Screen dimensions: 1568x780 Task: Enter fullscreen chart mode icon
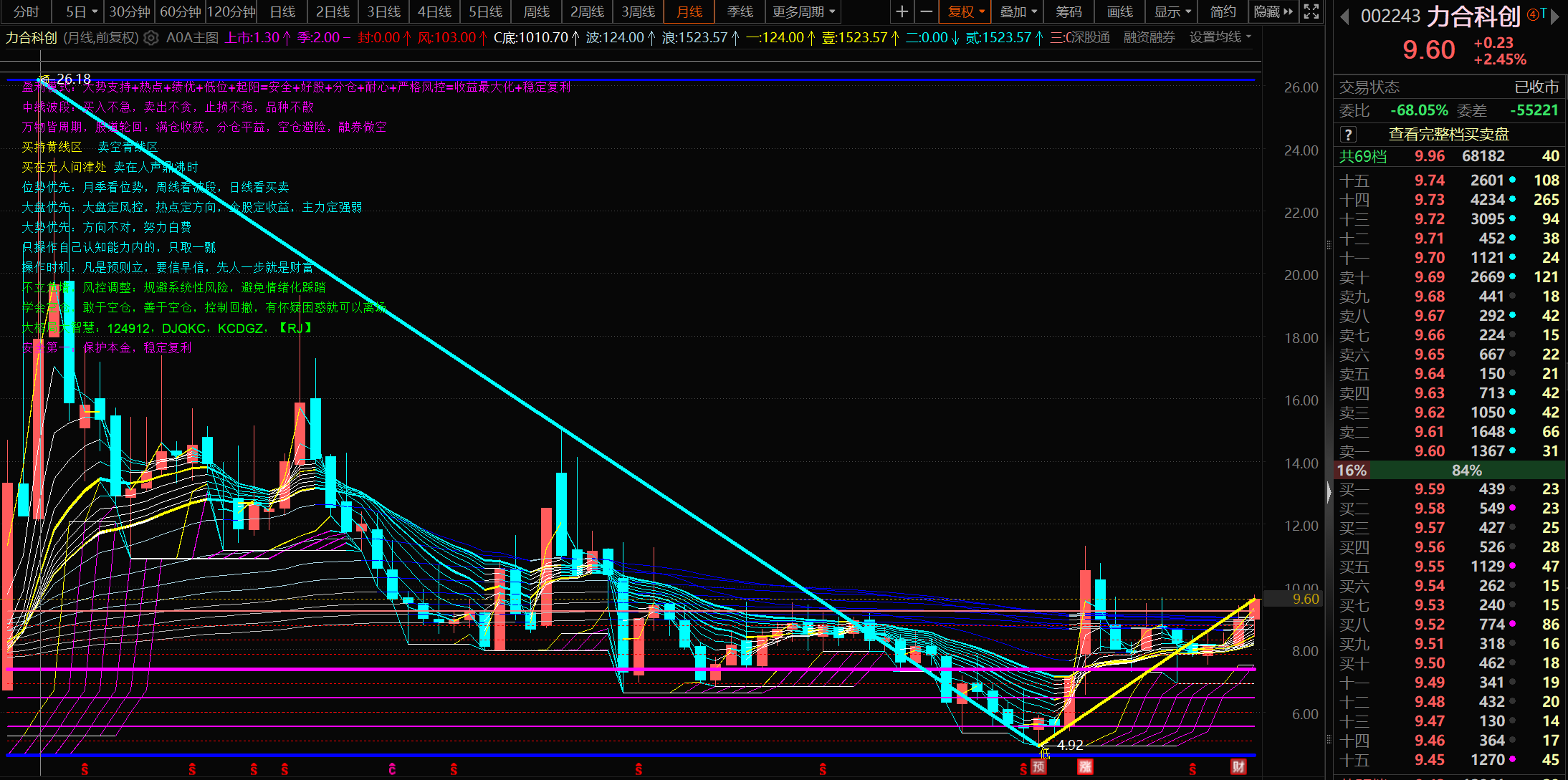(x=1311, y=11)
